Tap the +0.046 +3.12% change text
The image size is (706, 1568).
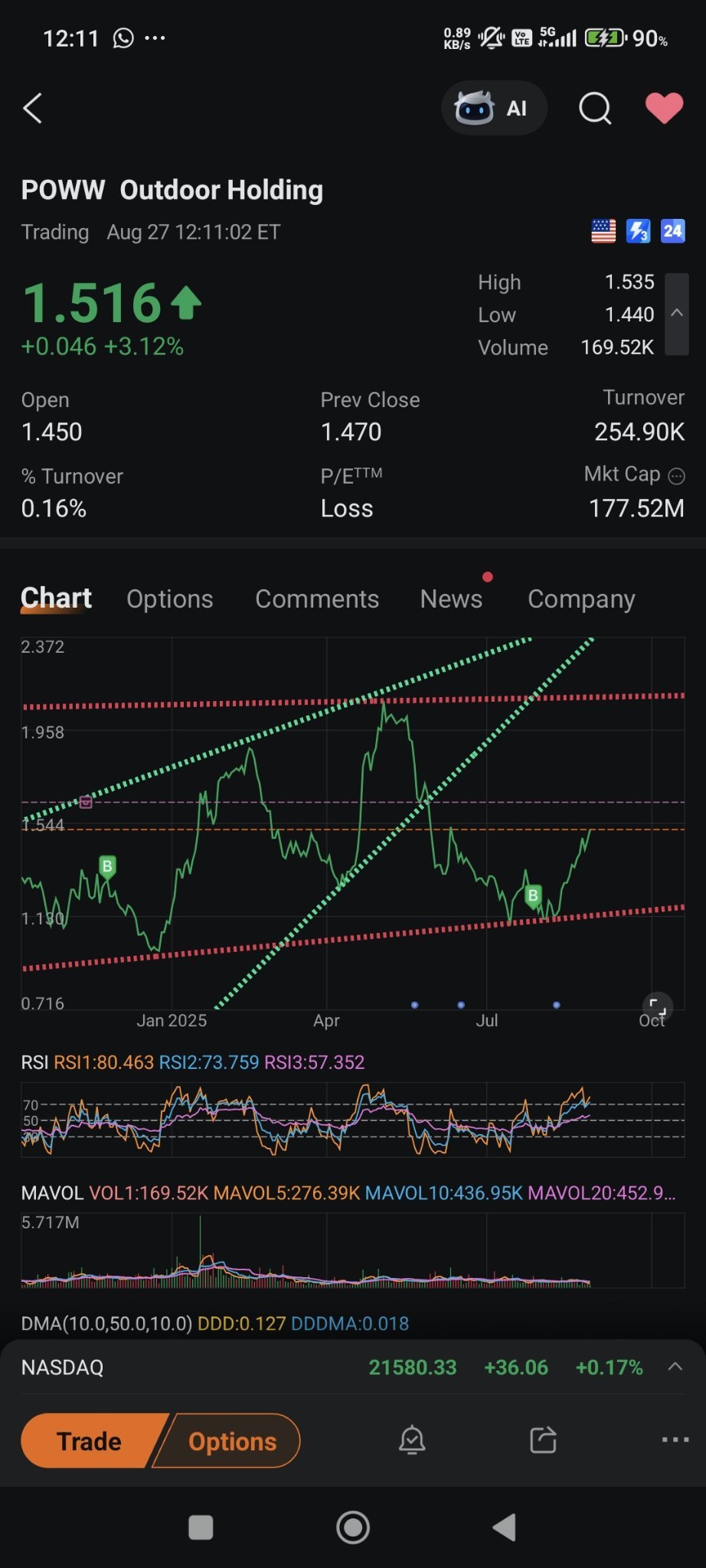pyautogui.click(x=103, y=346)
